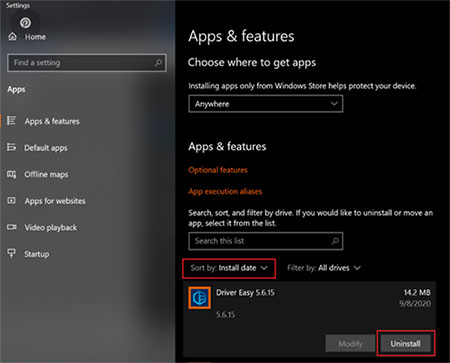450x363 pixels.
Task: Click the Offline maps sidebar icon
Action: click(x=12, y=174)
